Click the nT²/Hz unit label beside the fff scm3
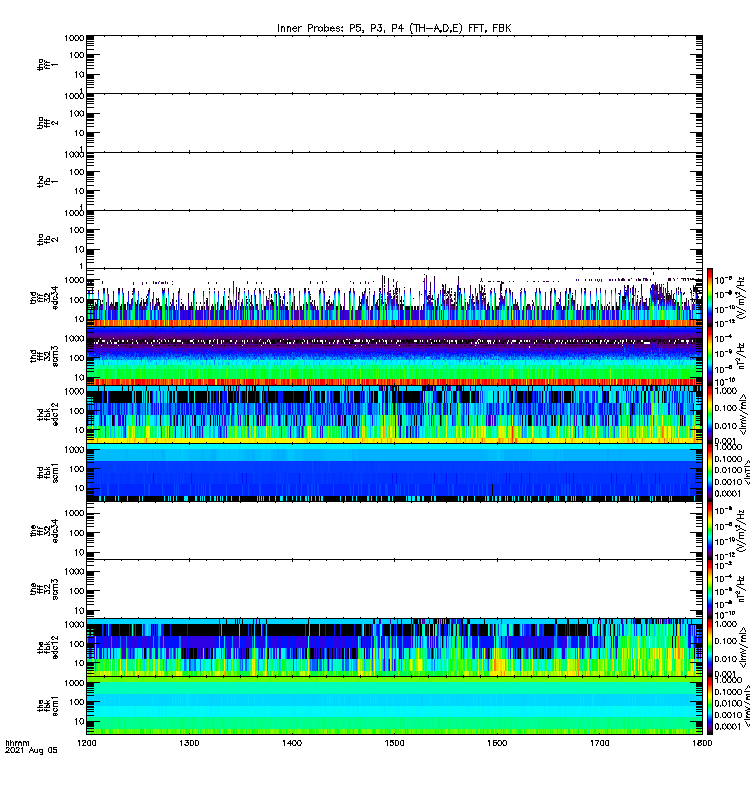 point(741,589)
